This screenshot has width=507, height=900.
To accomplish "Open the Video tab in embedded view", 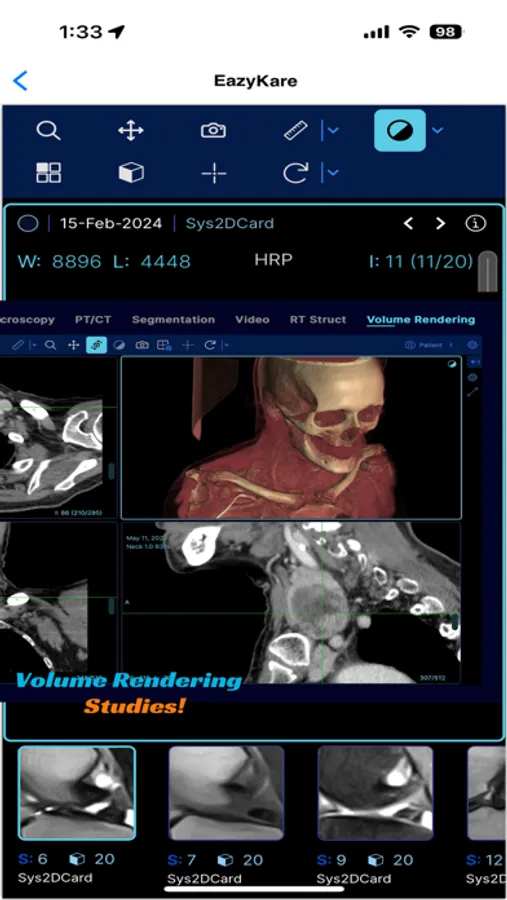I will click(252, 320).
